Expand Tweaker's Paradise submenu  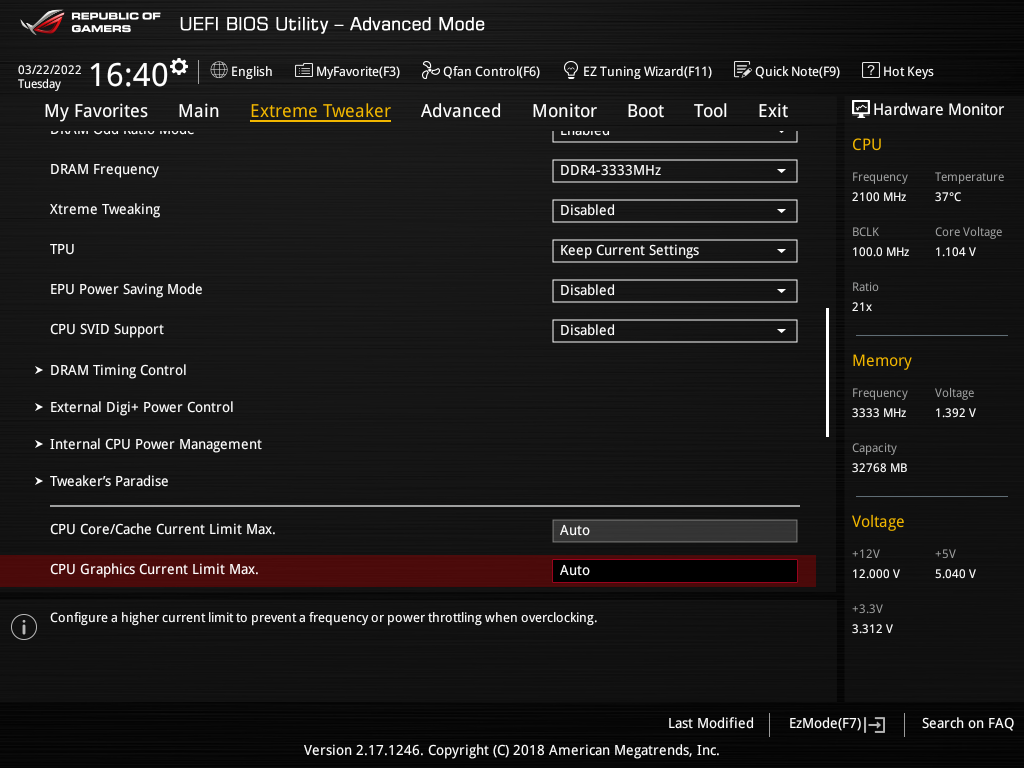pyautogui.click(x=102, y=481)
